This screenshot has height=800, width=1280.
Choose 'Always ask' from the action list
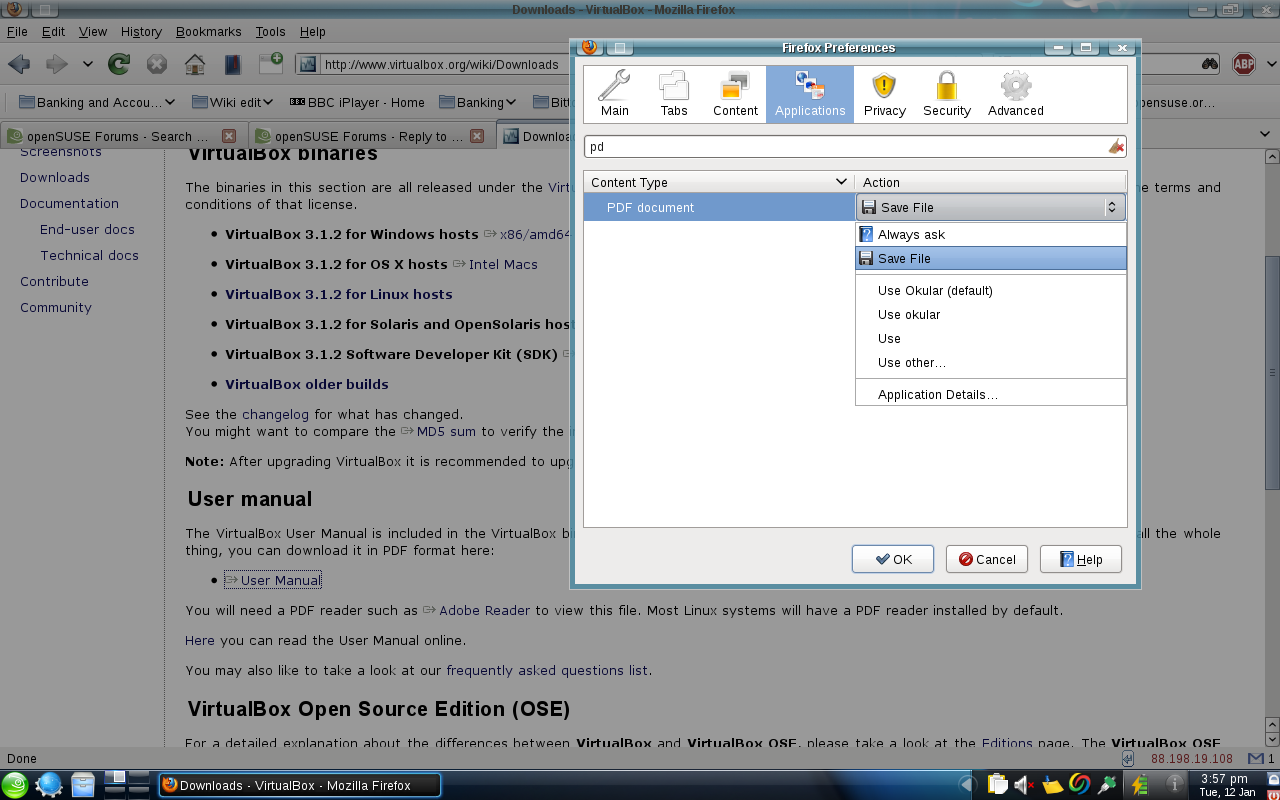pyautogui.click(x=990, y=234)
